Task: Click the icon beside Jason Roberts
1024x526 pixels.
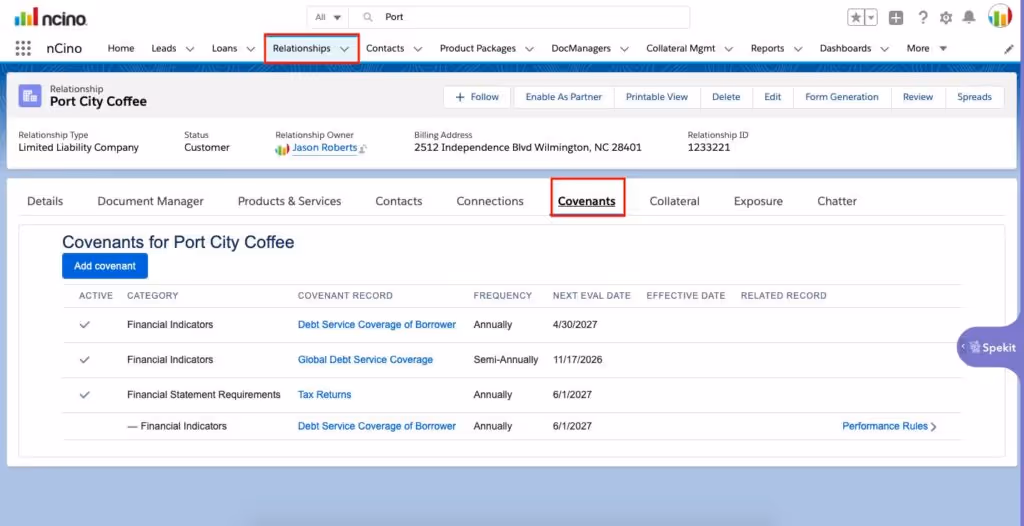Action: [x=281, y=149]
